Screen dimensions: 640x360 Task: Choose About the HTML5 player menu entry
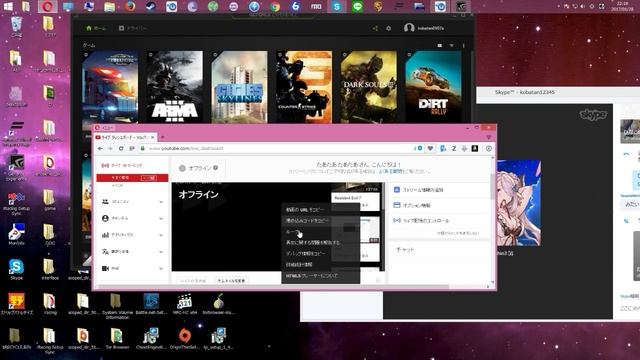coord(321,276)
